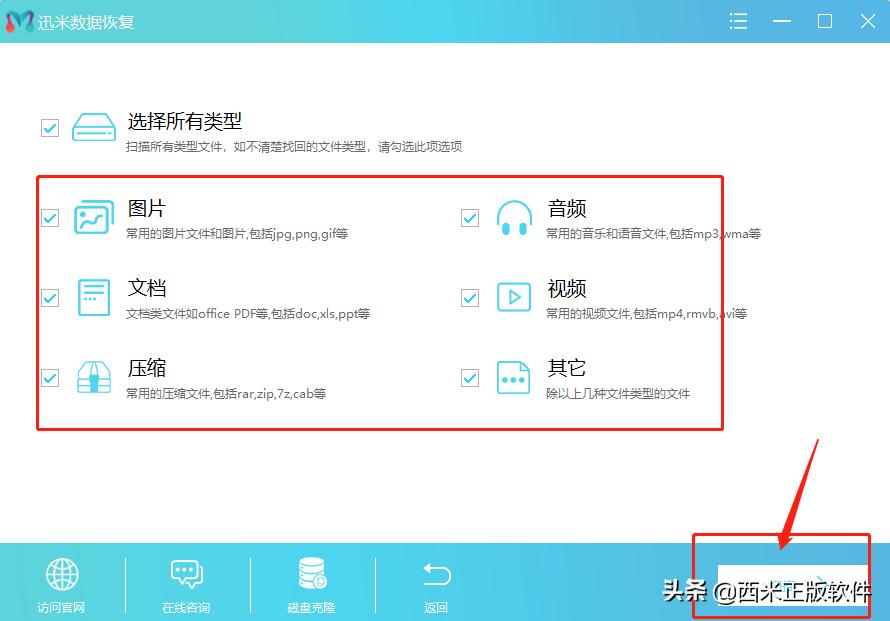Click the 音频 headphones icon

point(514,217)
